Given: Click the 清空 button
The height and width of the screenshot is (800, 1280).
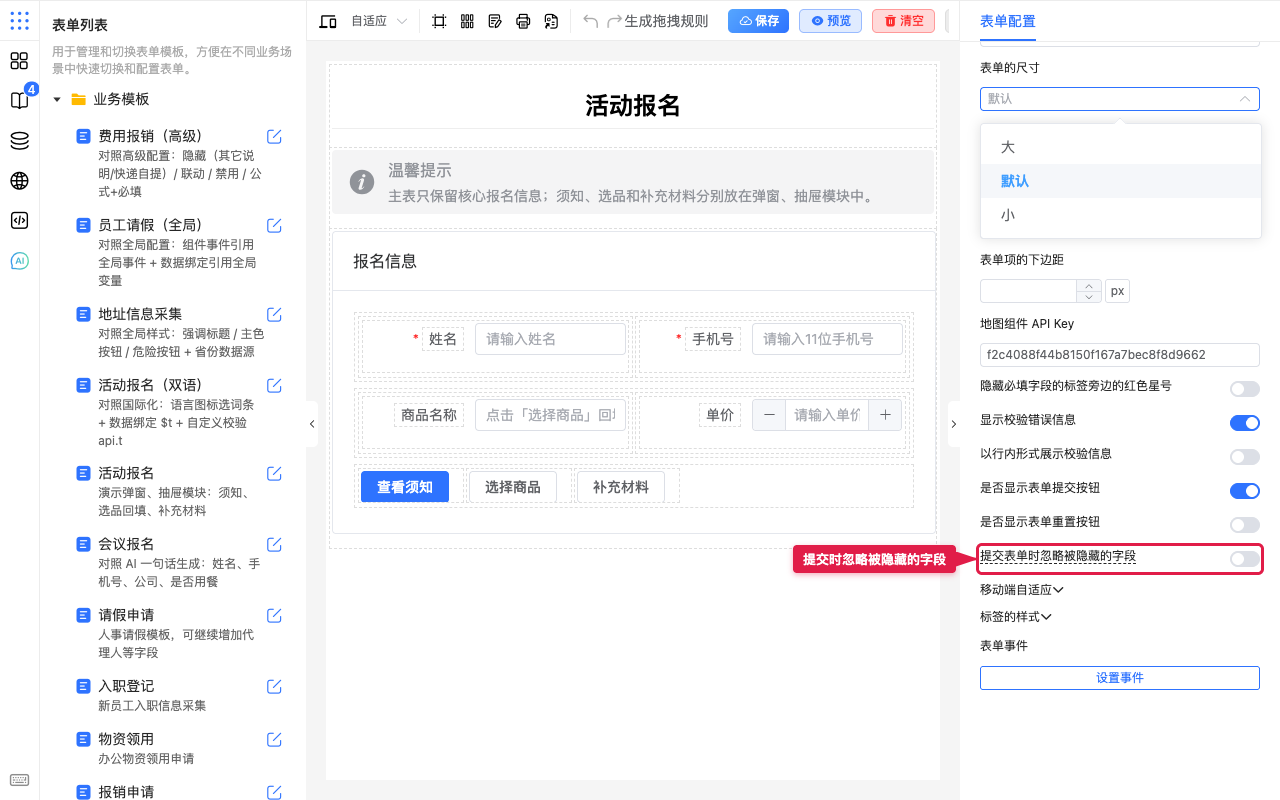Looking at the screenshot, I should point(903,21).
